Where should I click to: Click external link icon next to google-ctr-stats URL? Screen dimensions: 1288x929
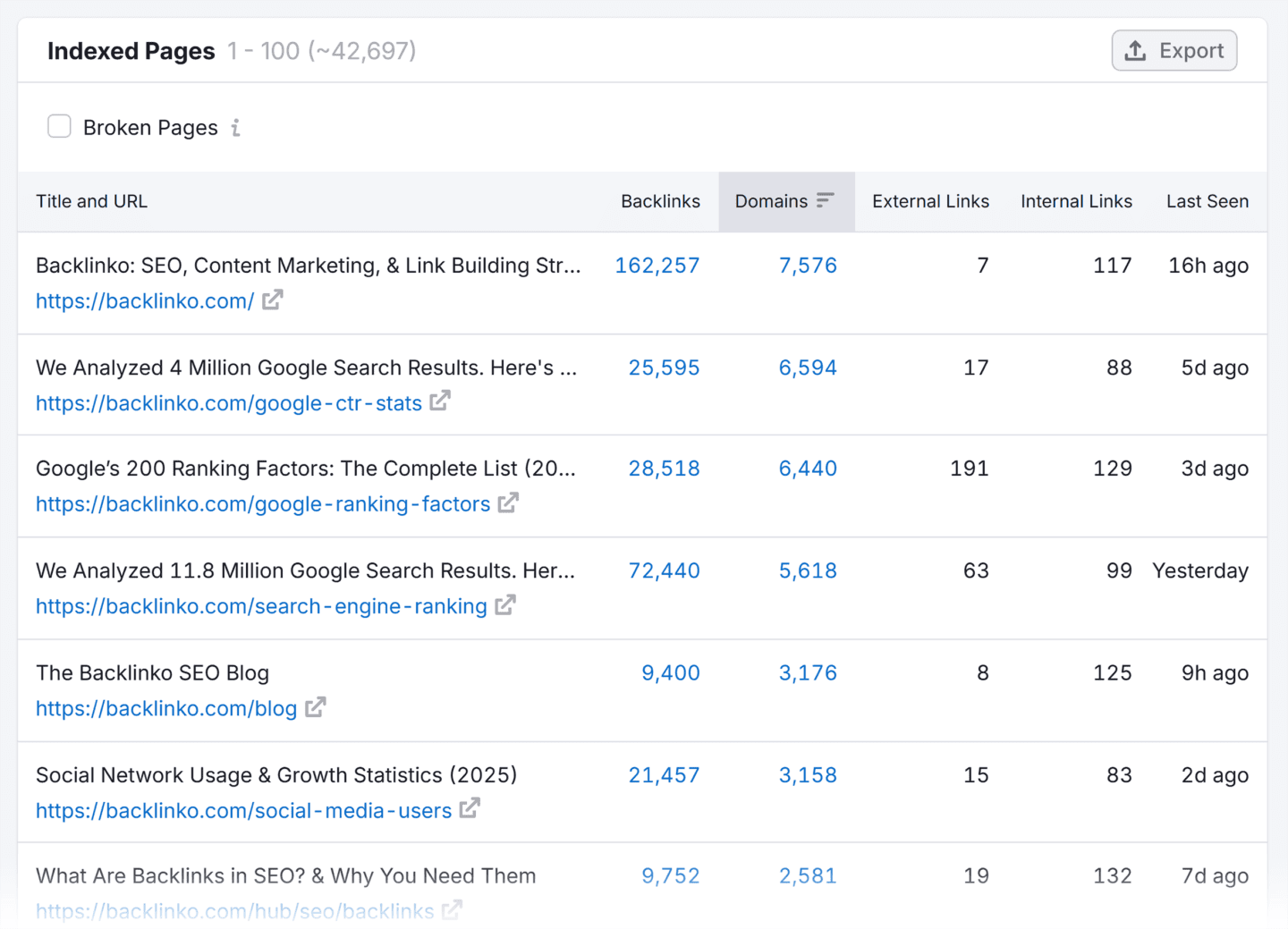440,401
